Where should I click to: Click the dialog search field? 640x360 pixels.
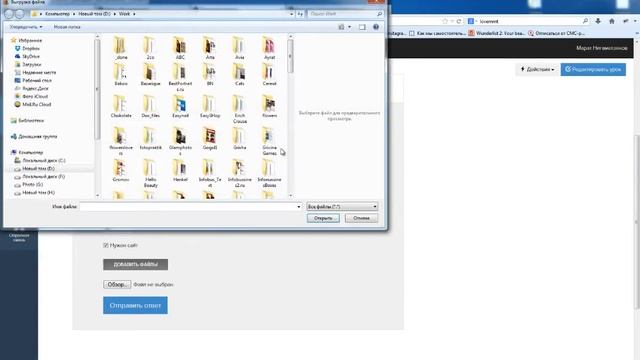pyautogui.click(x=345, y=14)
